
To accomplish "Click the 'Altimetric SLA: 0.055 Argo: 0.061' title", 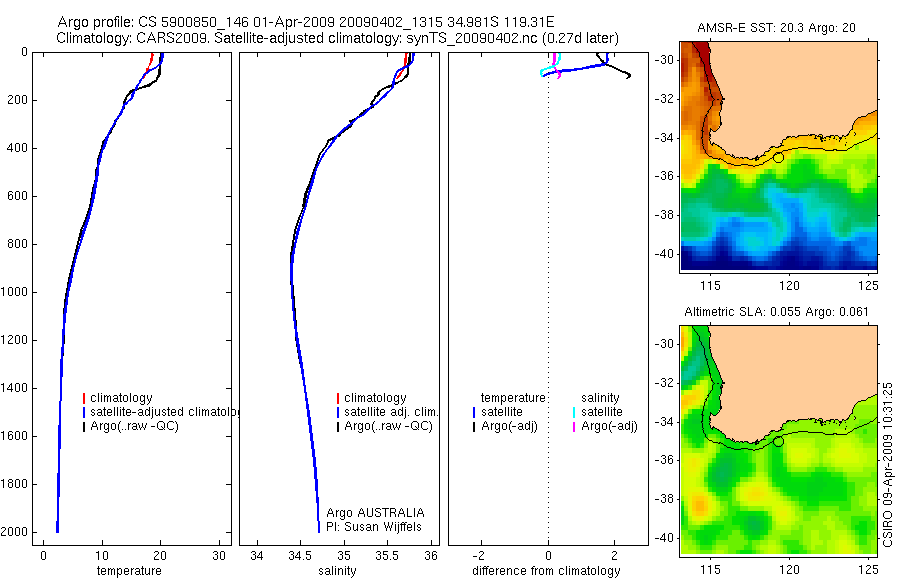I will (x=776, y=312).
